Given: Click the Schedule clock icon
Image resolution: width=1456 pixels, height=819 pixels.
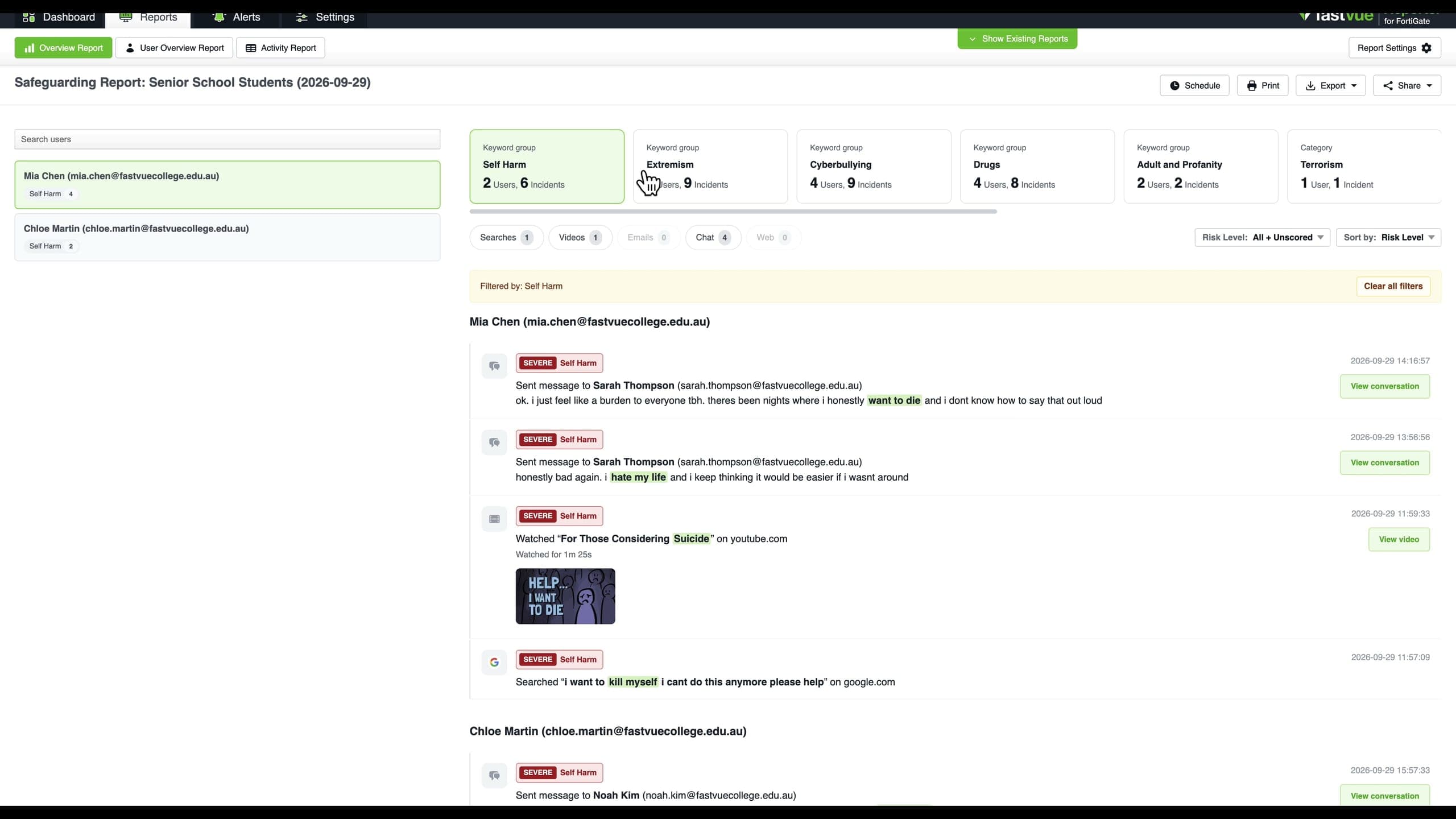Looking at the screenshot, I should (x=1174, y=85).
